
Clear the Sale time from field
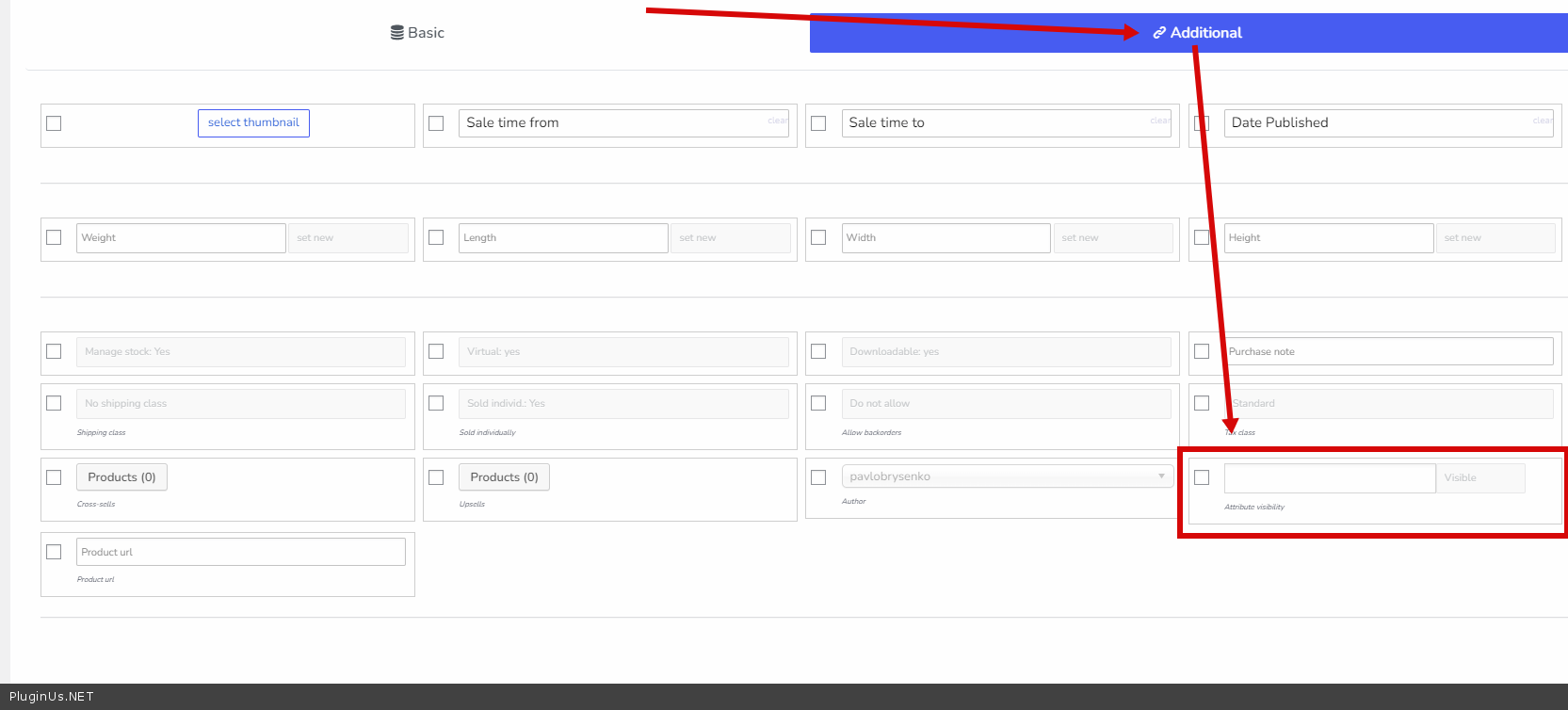coord(777,121)
